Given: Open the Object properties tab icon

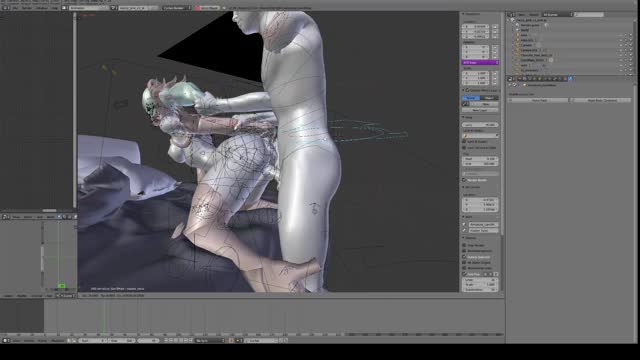Looking at the screenshot, I should click(540, 78).
